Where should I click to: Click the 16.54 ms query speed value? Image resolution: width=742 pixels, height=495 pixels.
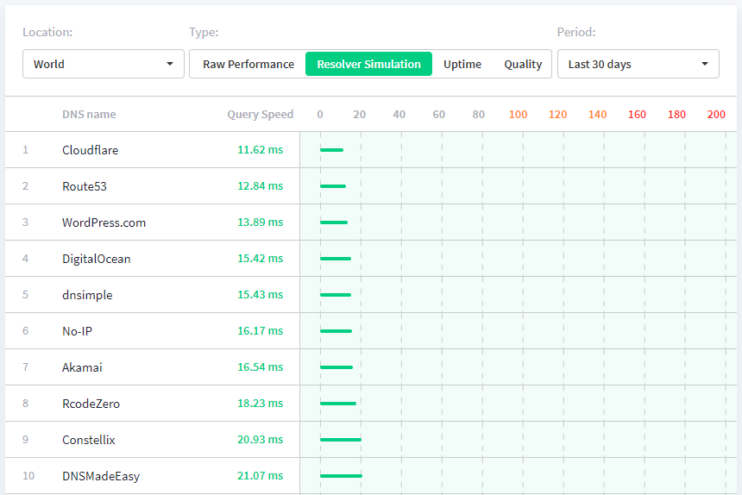260,367
